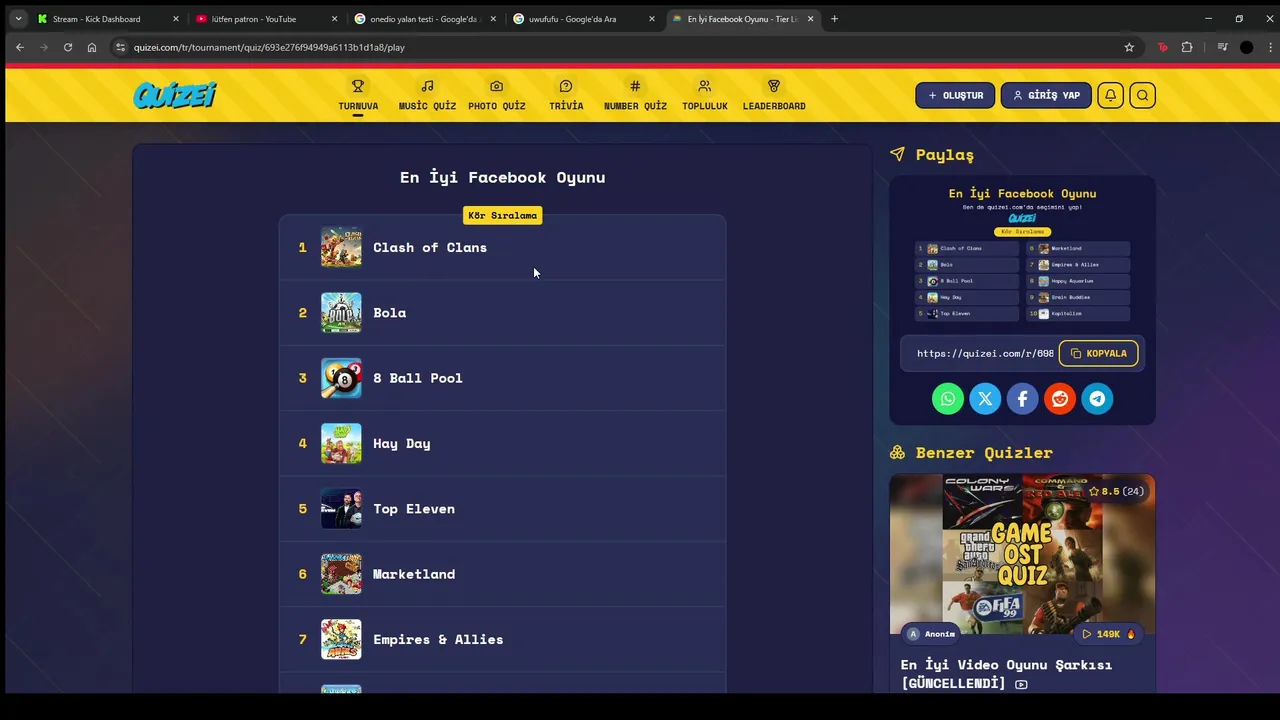Open the browser profile avatar
Image resolution: width=1280 pixels, height=720 pixels.
coord(1246,47)
